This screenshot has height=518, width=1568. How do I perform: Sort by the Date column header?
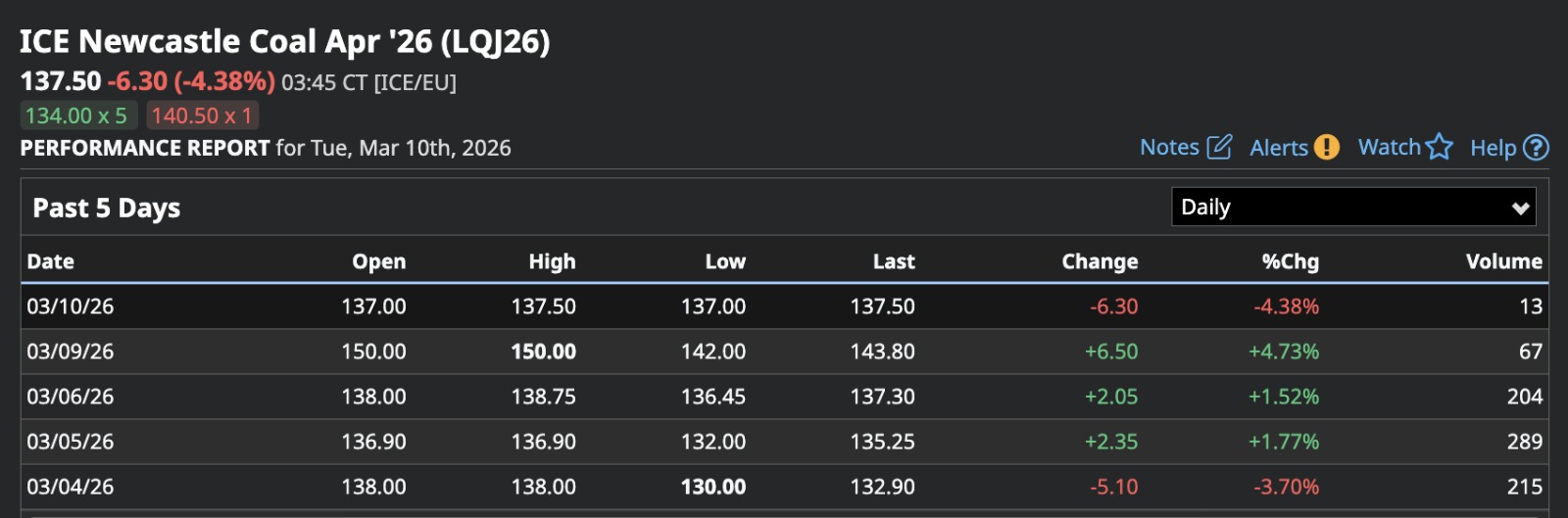[x=51, y=261]
